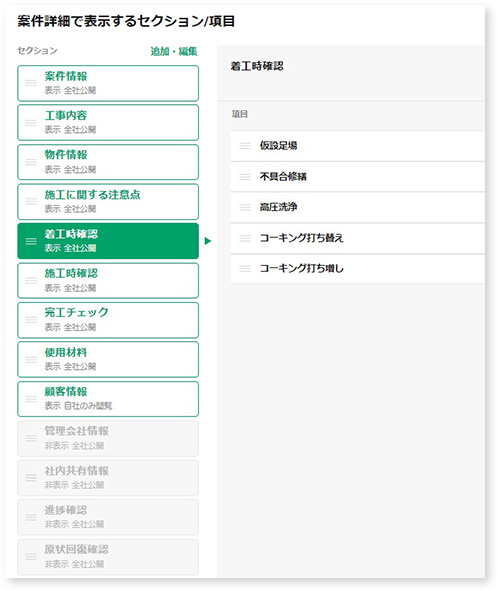The image size is (498, 591).
Task: Select the 顧客情報 section
Action: click(x=108, y=399)
